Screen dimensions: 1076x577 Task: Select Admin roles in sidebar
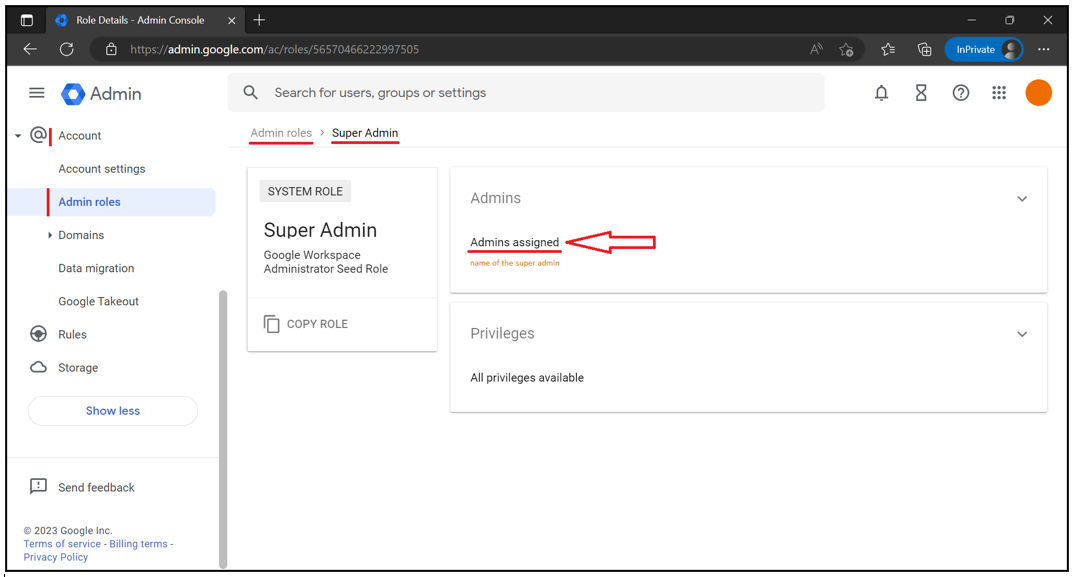(89, 202)
